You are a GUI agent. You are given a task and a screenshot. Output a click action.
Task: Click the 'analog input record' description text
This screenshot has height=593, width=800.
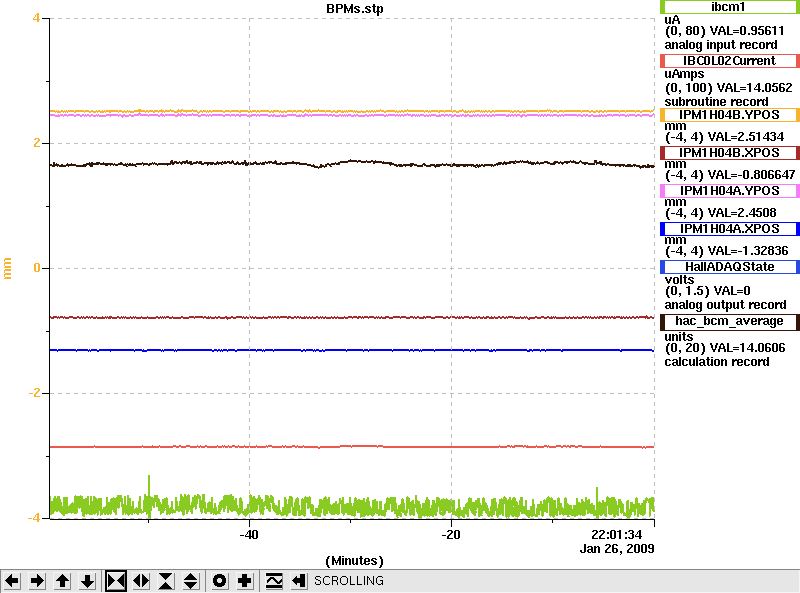tap(720, 45)
